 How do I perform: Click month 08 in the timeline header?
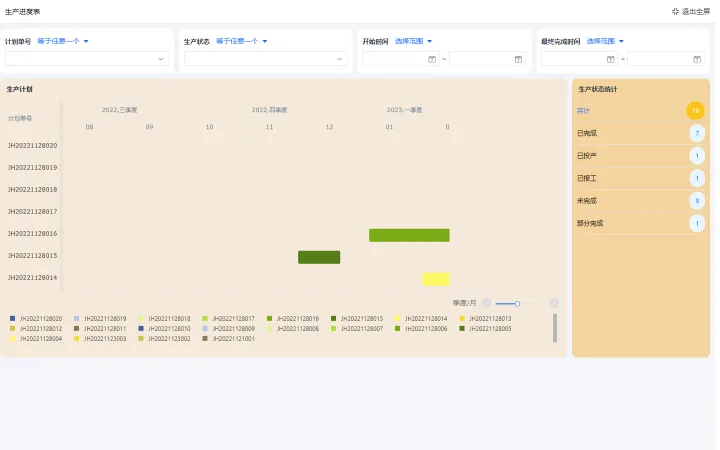[x=90, y=127]
